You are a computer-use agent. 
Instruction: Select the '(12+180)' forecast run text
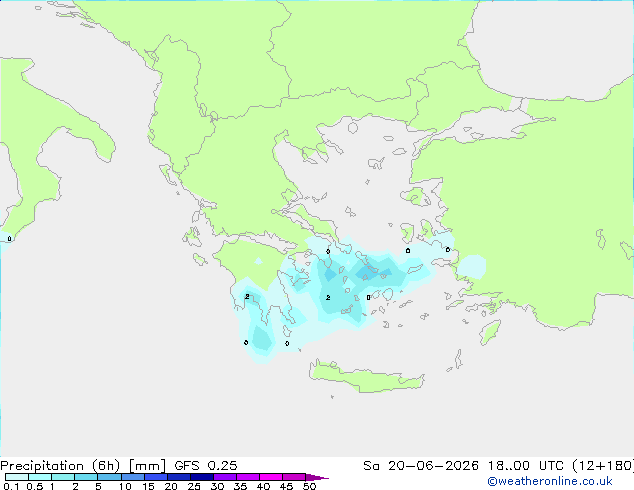[x=603, y=466]
